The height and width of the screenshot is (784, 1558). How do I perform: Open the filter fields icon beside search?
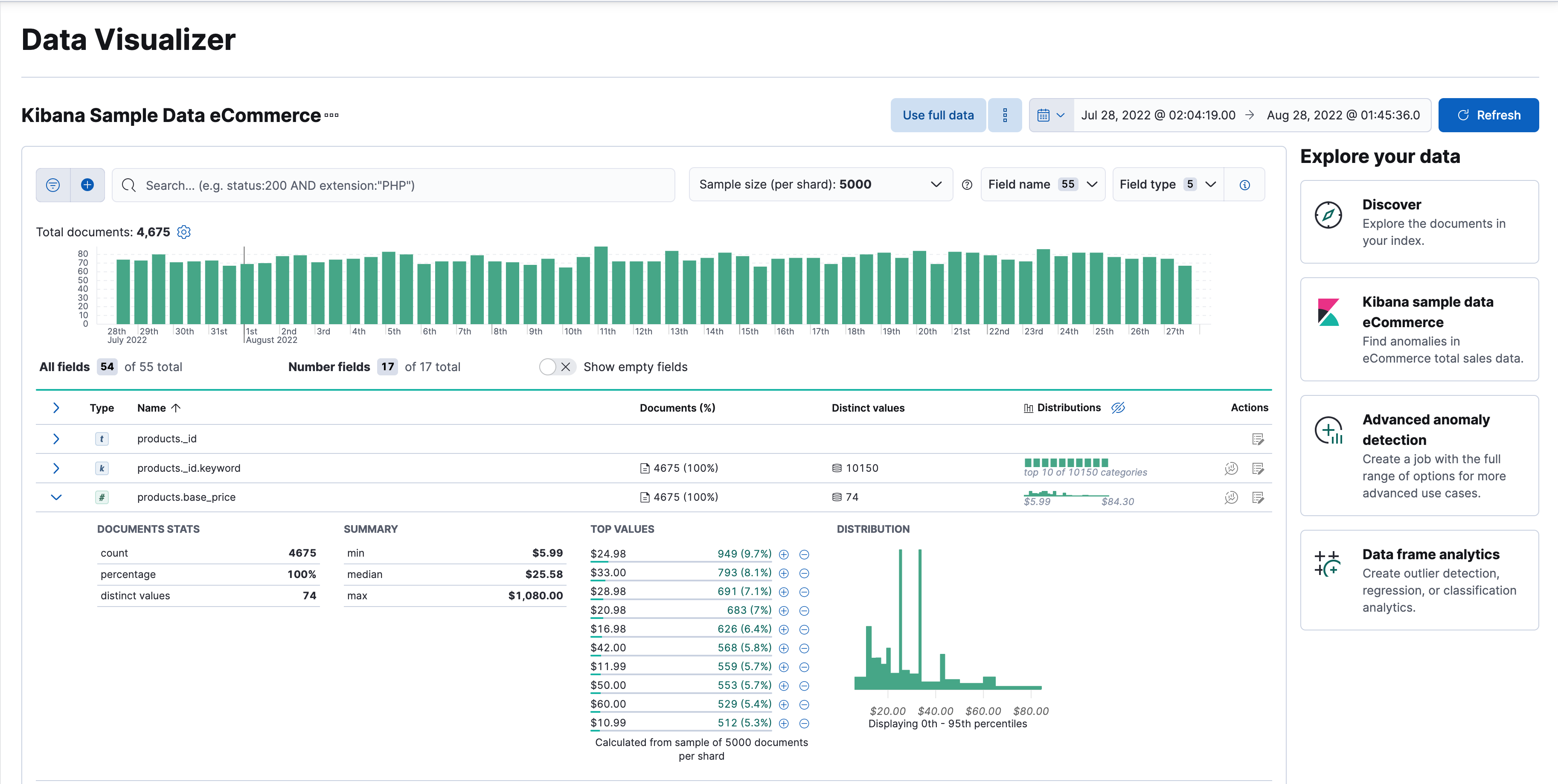pyautogui.click(x=52, y=185)
